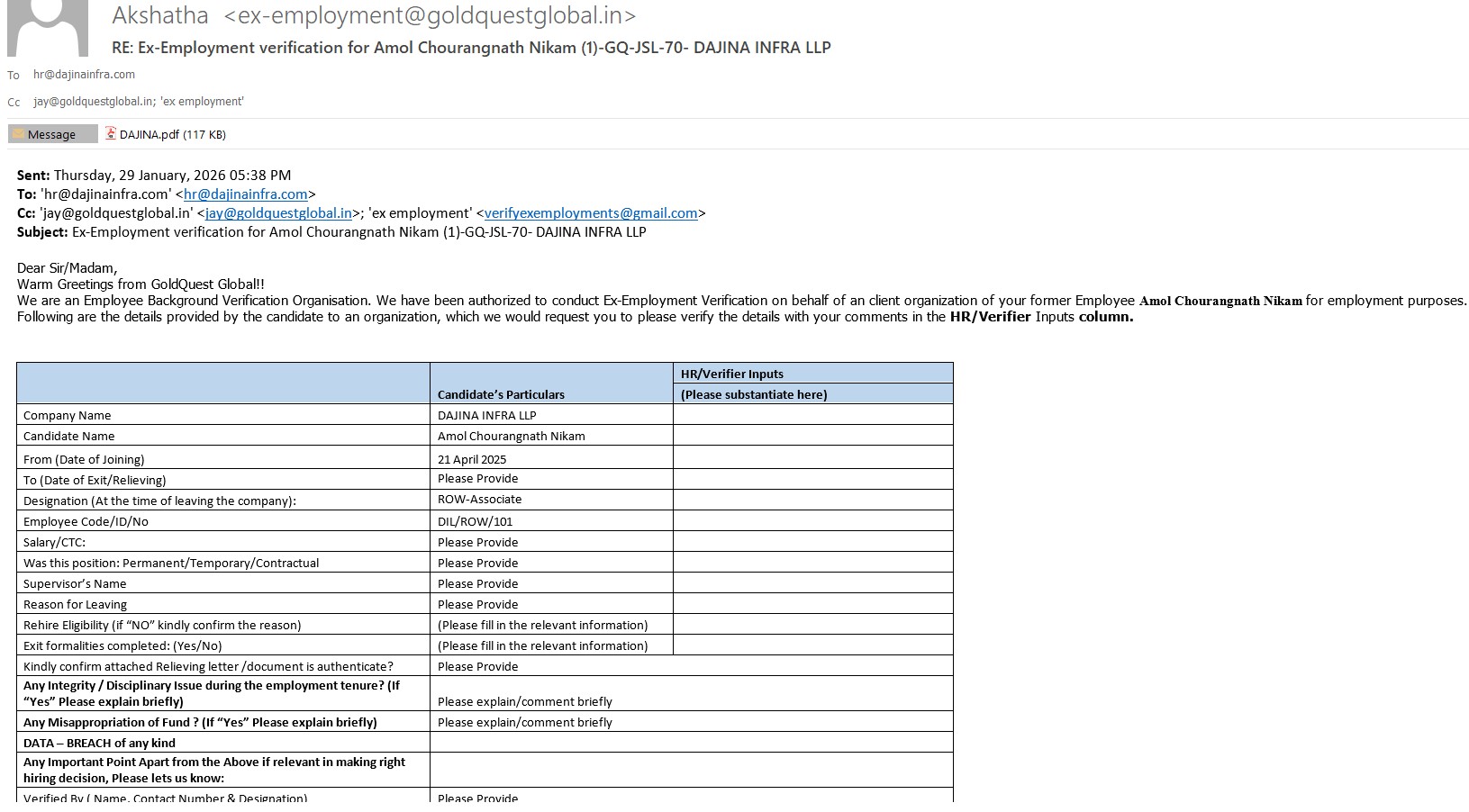Image resolution: width=1469 pixels, height=812 pixels.
Task: Click the verifier input cell for Date of Joining
Action: (812, 458)
